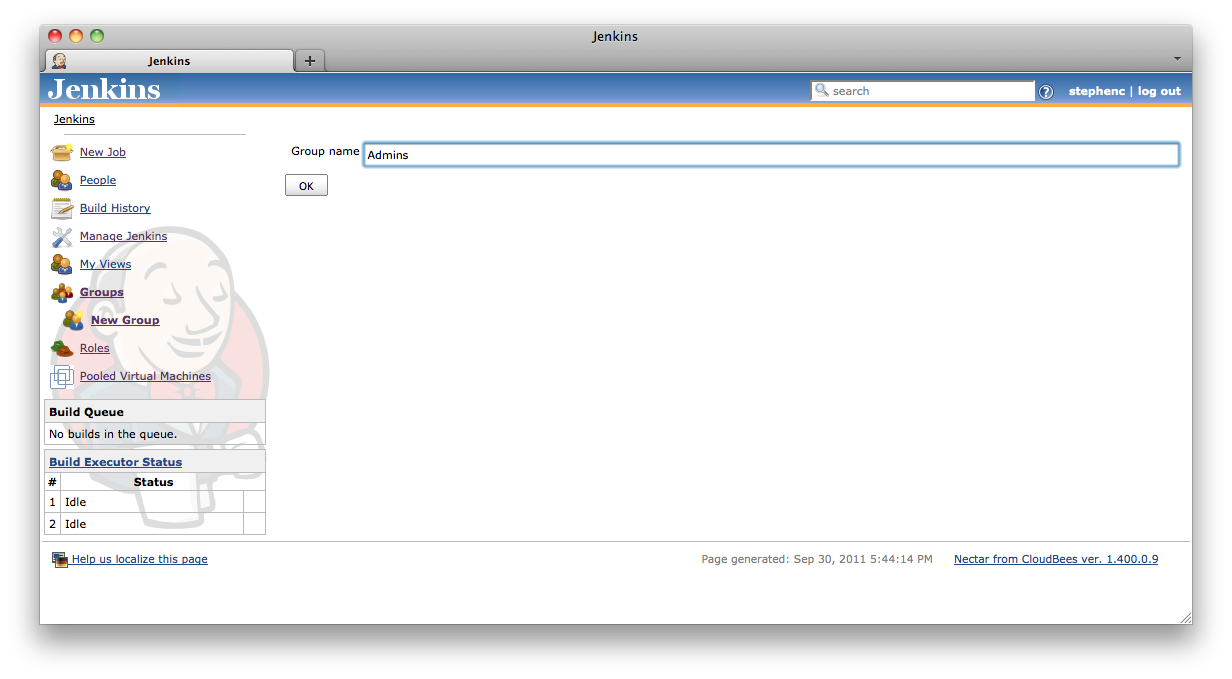Open a new browser tab with plus button

pos(310,61)
